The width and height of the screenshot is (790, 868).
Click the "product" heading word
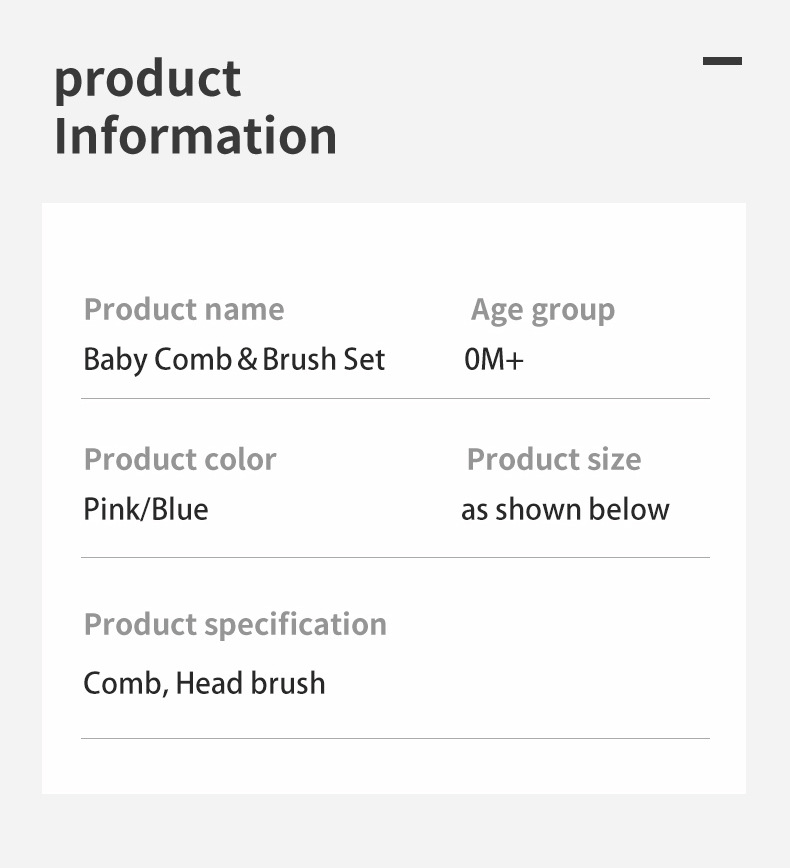147,79
